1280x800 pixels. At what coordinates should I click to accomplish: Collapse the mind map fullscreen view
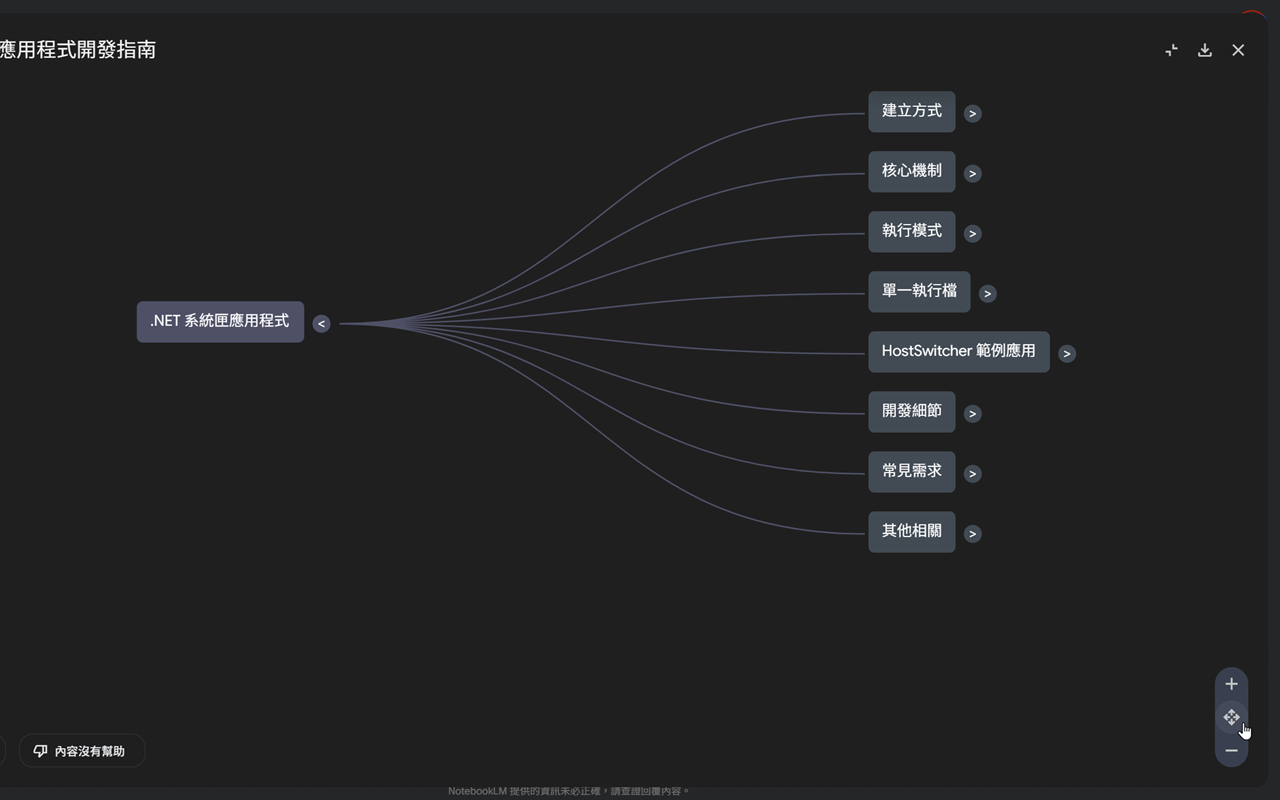(x=1171, y=50)
